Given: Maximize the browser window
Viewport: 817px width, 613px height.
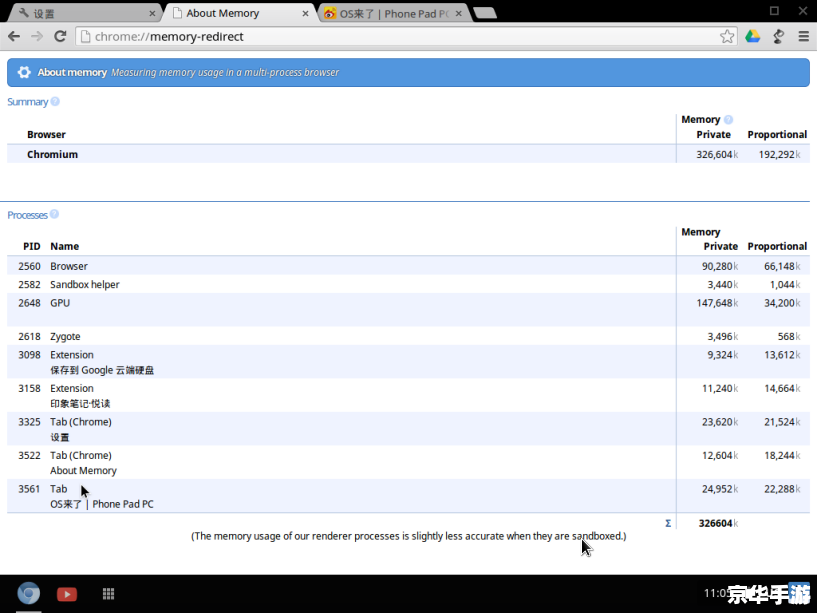Looking at the screenshot, I should (x=774, y=10).
